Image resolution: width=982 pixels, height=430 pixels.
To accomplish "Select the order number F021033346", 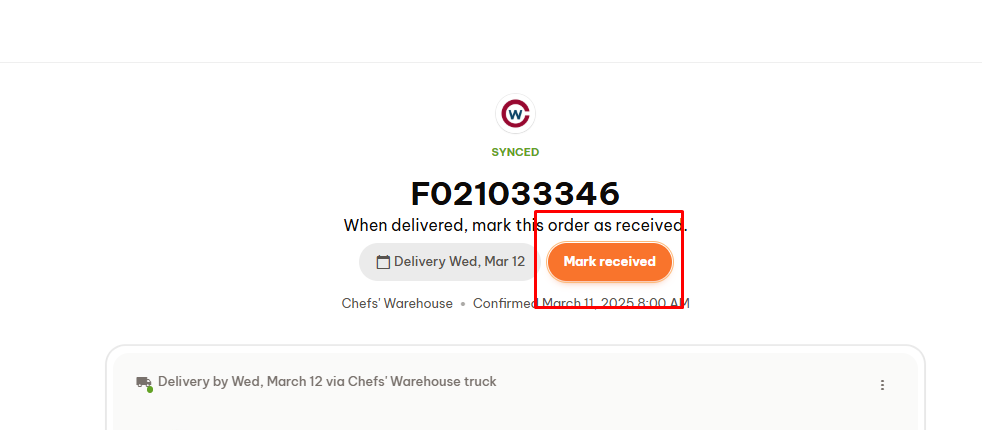I will coord(515,193).
